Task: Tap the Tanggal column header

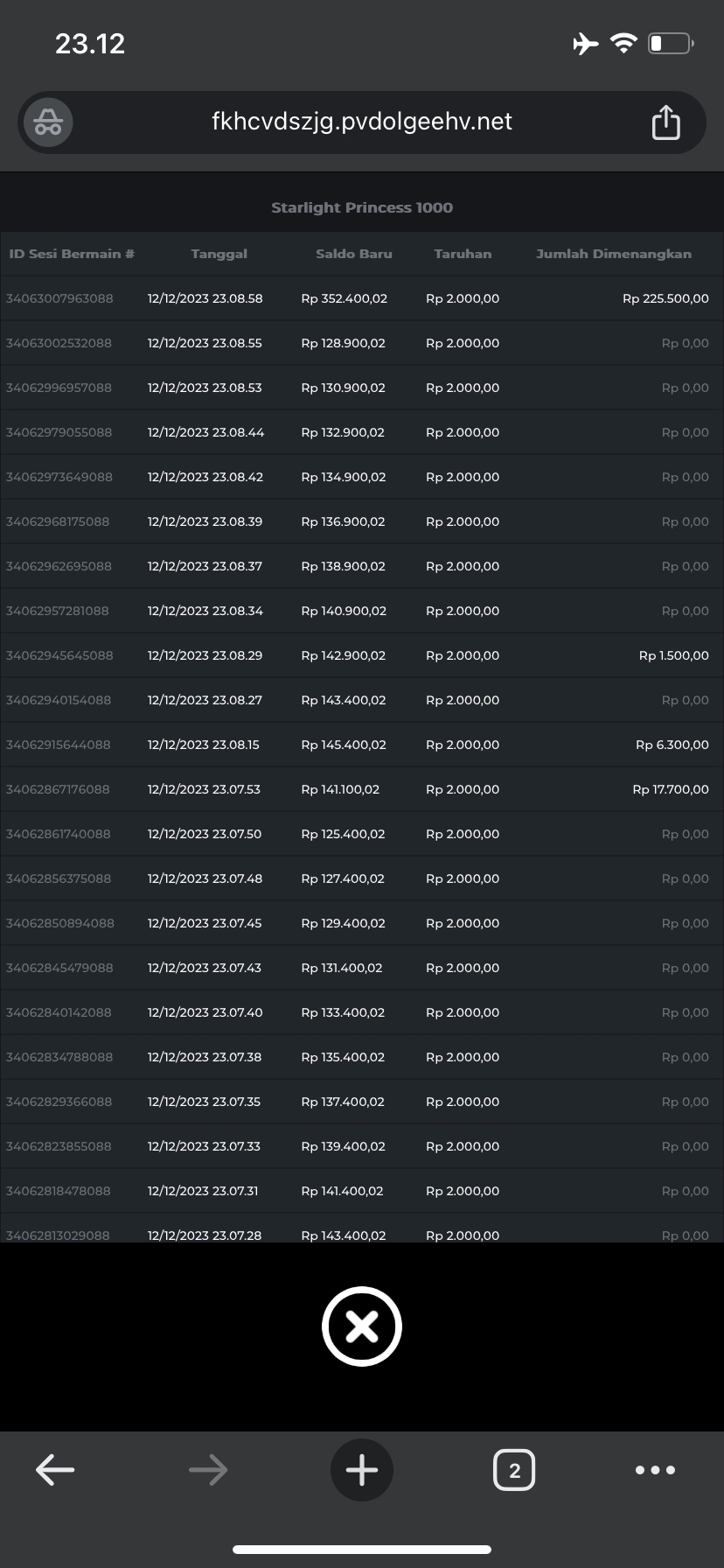Action: click(219, 254)
